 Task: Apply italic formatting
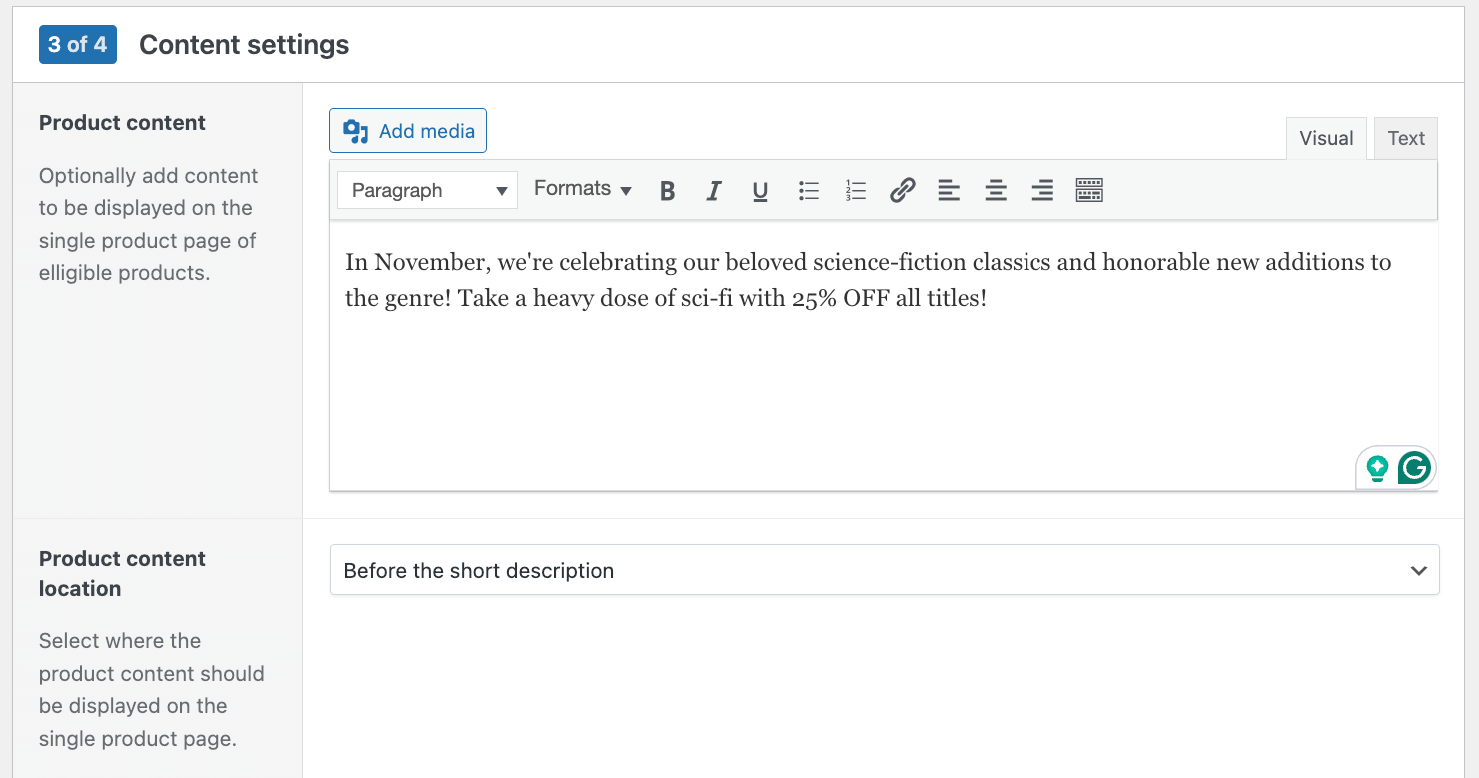click(714, 189)
